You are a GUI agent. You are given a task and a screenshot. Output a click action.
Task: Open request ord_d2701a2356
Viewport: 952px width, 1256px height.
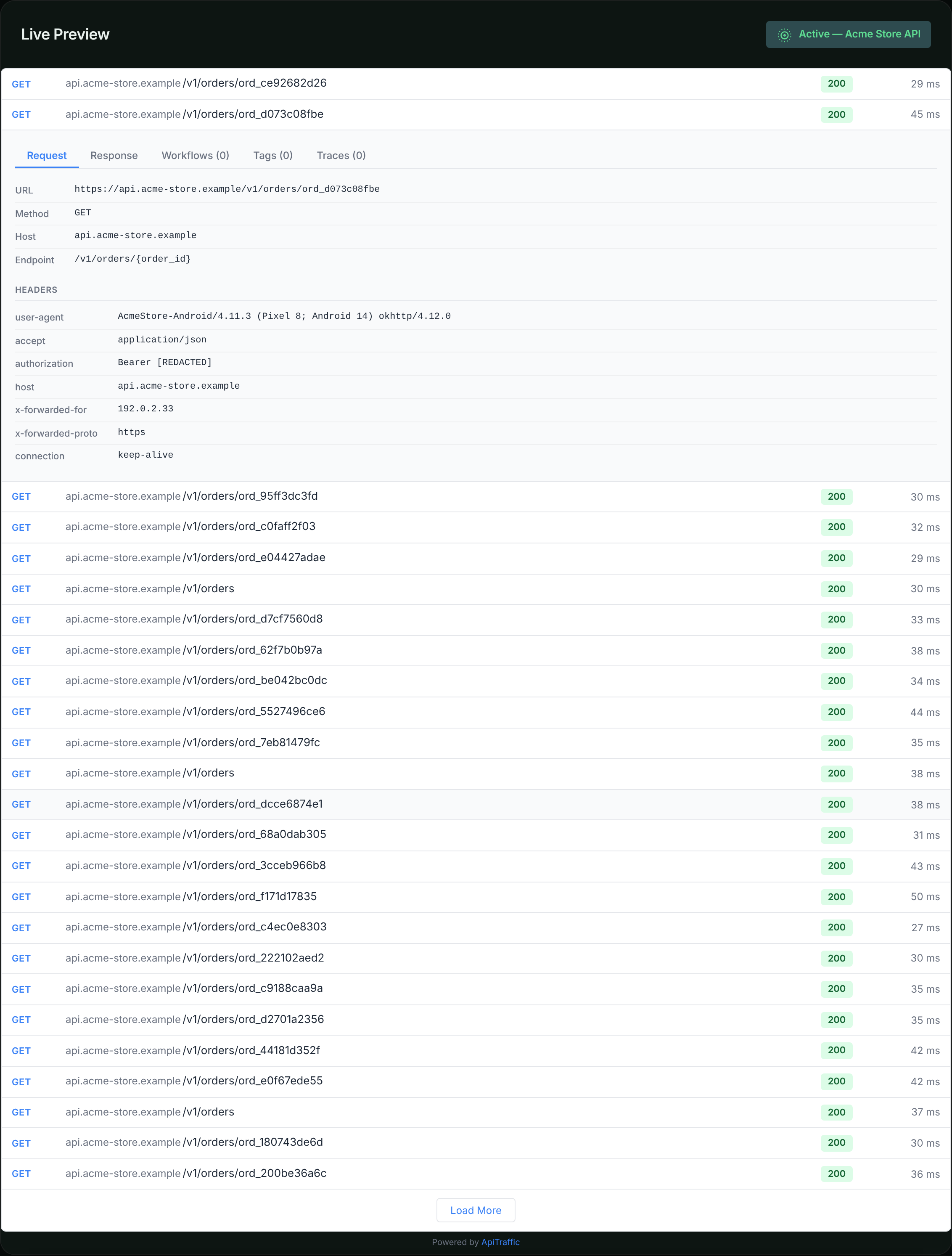point(476,1020)
